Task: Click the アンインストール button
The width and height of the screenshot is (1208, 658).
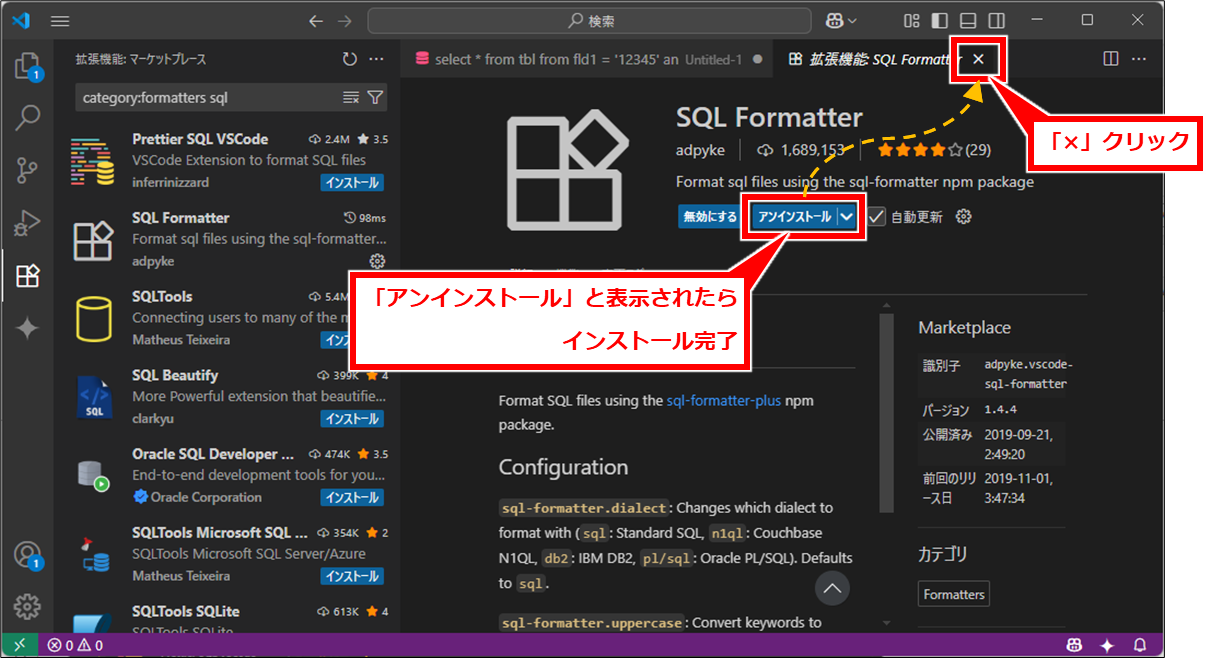Action: coord(794,216)
